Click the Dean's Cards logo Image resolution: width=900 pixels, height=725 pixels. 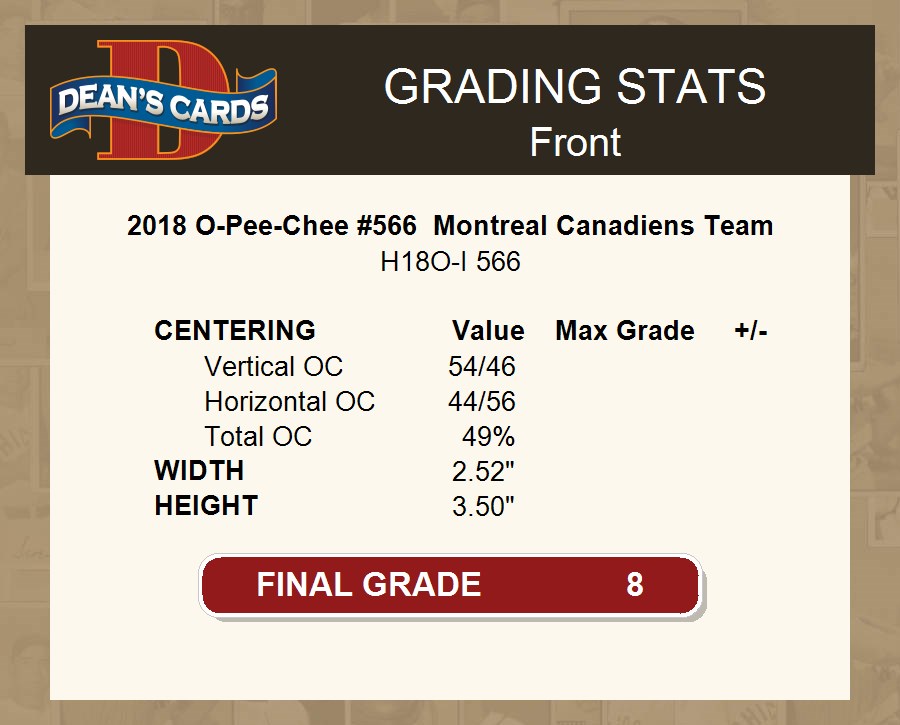pyautogui.click(x=164, y=102)
